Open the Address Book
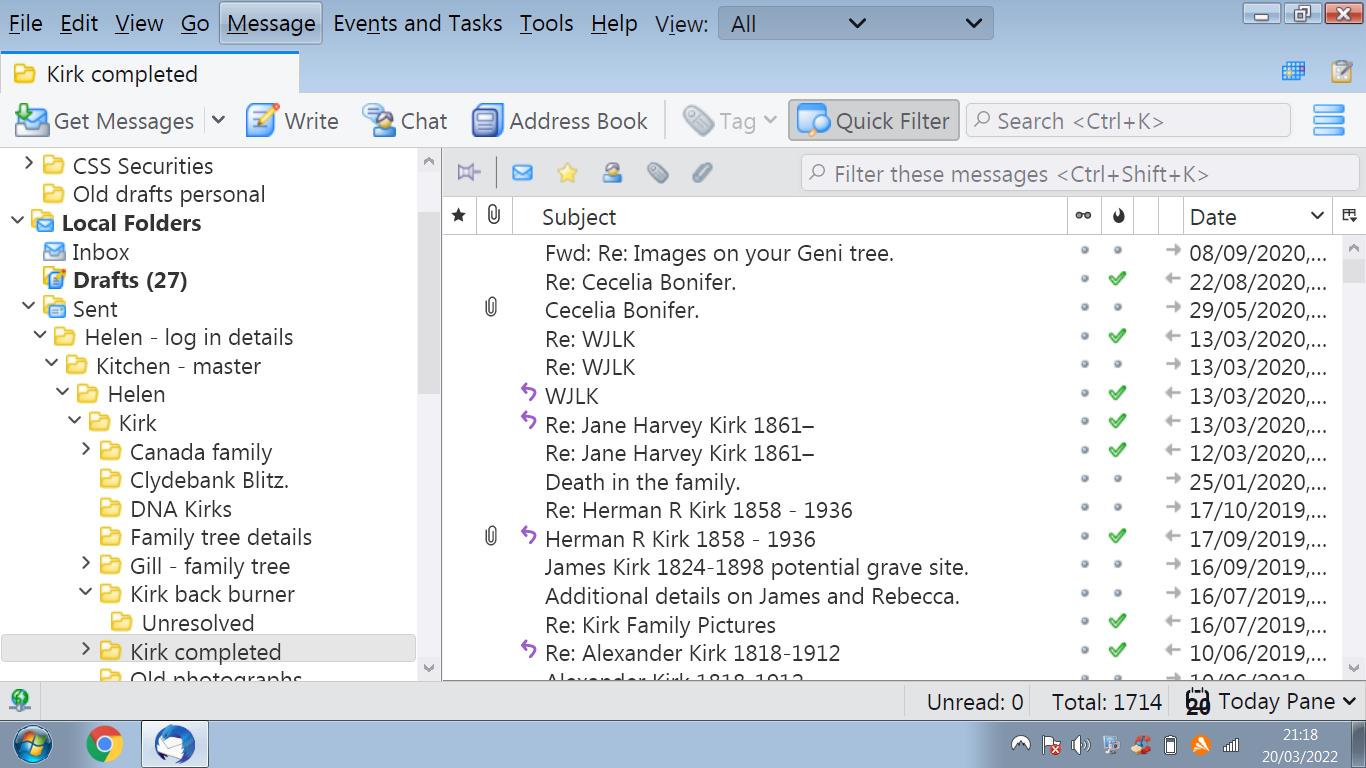1366x768 pixels. 560,121
